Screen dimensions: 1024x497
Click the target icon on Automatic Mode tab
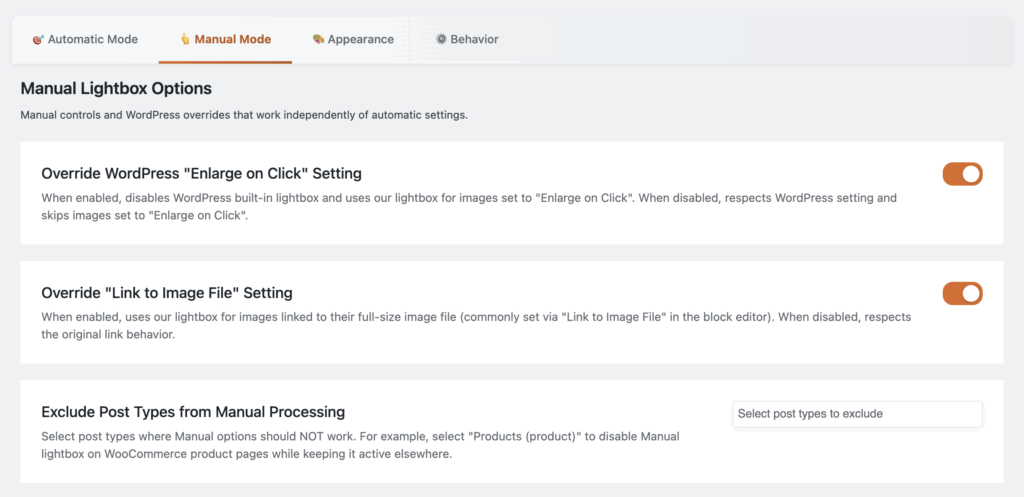point(38,40)
